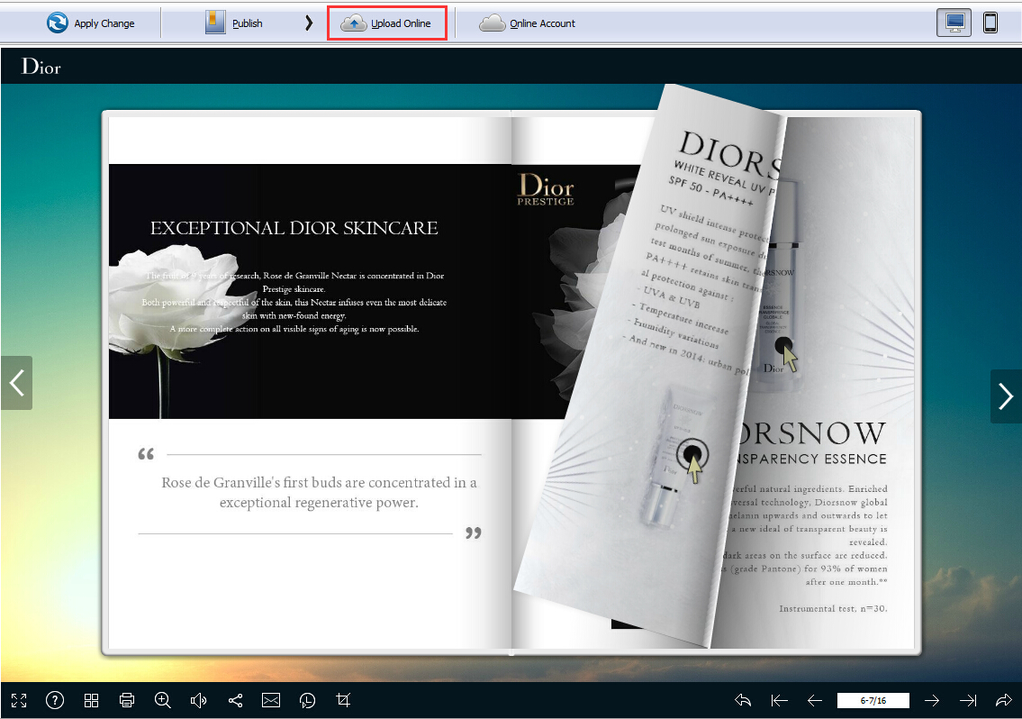This screenshot has height=719, width=1022.
Task: Open the Online Account option
Action: click(x=527, y=23)
